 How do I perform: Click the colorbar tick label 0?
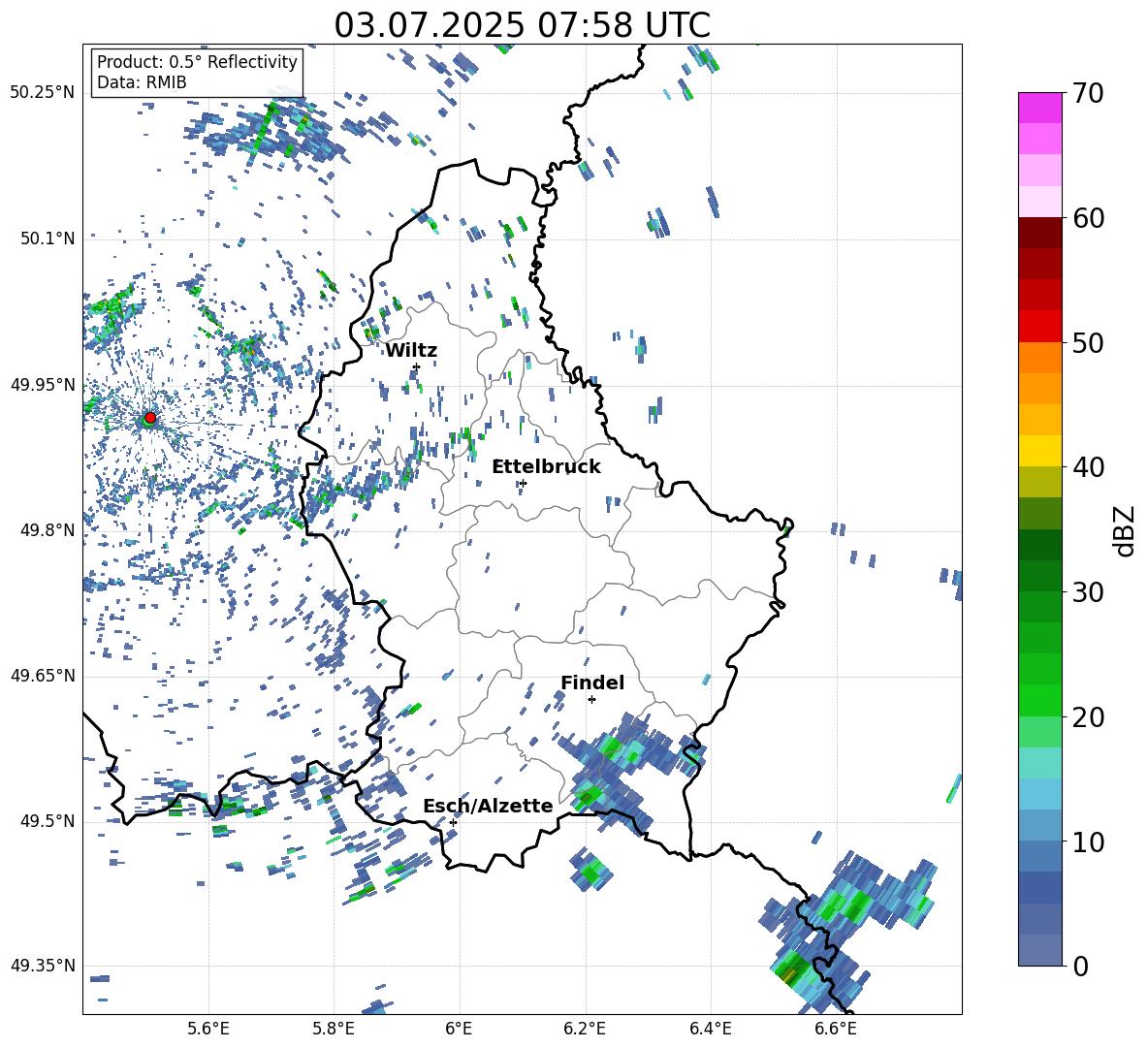pyautogui.click(x=1081, y=966)
